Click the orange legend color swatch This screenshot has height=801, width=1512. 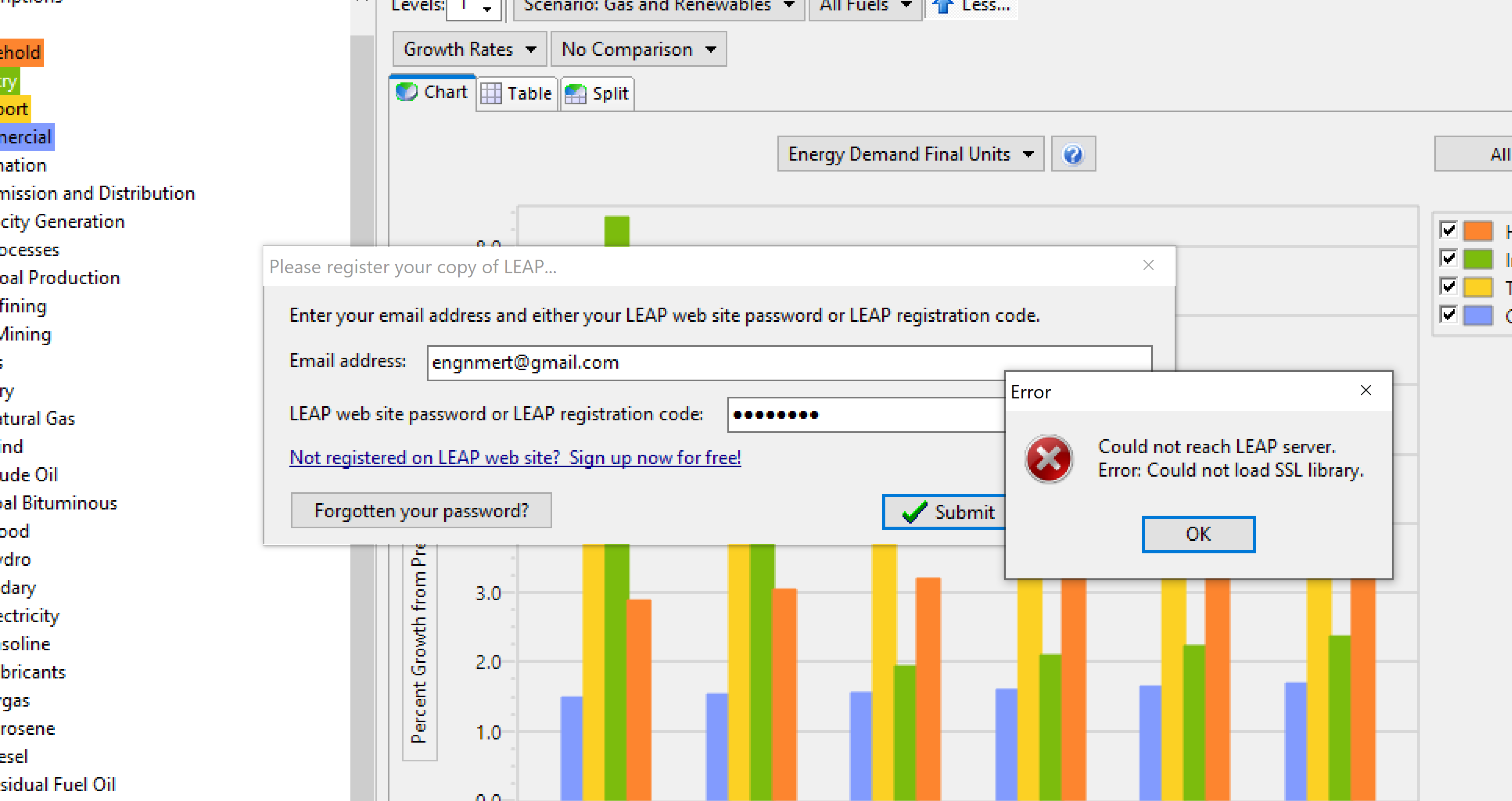pyautogui.click(x=1478, y=230)
